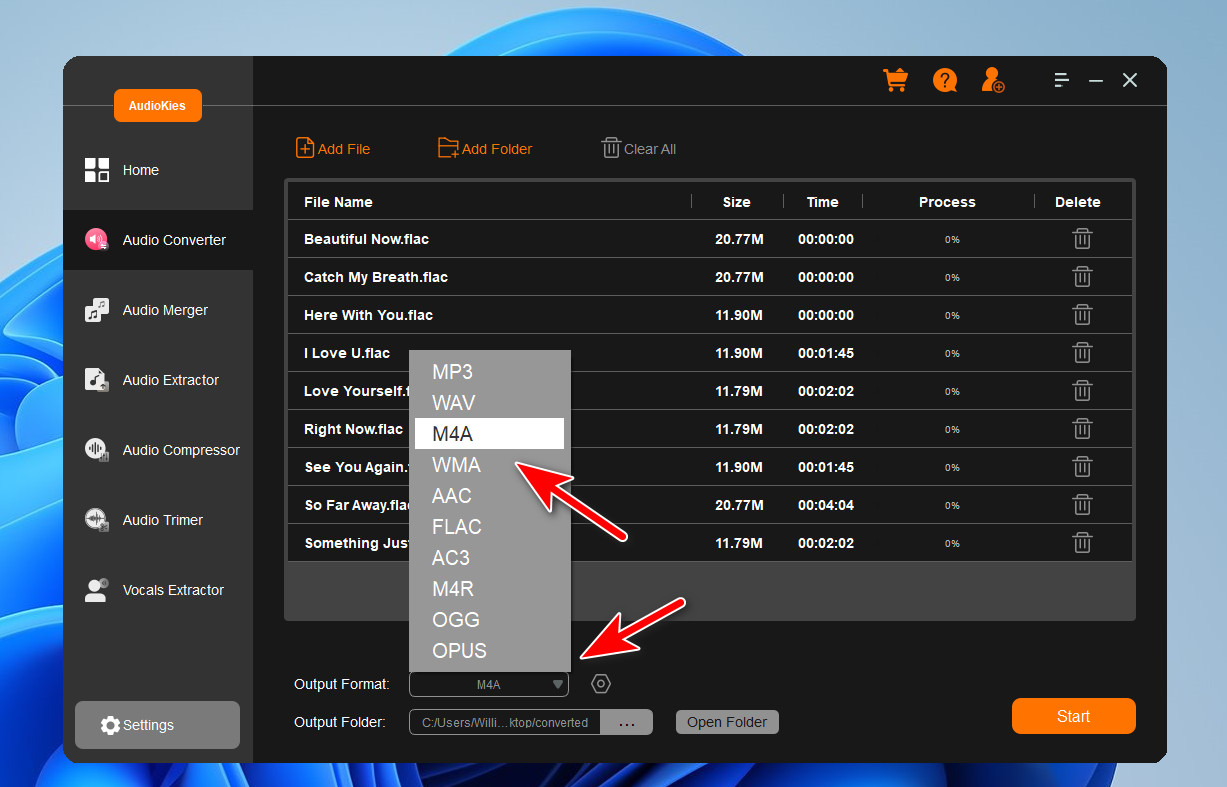Open the Settings button
The width and height of the screenshot is (1227, 787).
[157, 725]
